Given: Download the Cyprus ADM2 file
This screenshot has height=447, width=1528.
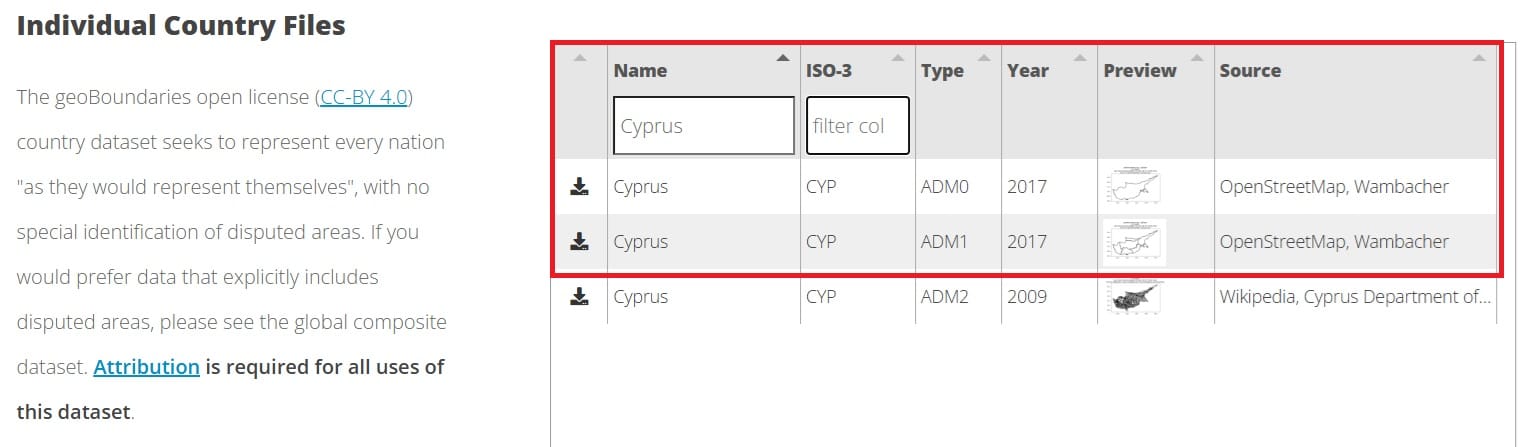Looking at the screenshot, I should tap(579, 296).
